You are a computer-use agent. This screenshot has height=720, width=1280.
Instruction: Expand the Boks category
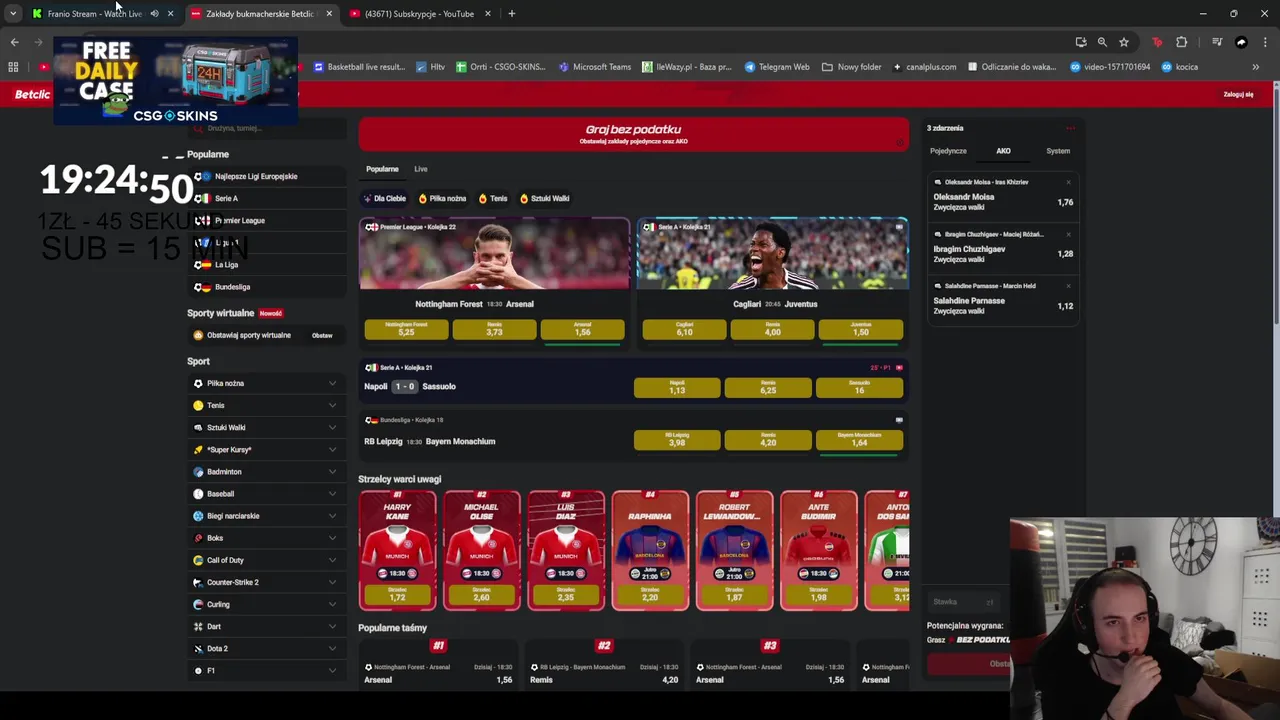click(x=332, y=538)
